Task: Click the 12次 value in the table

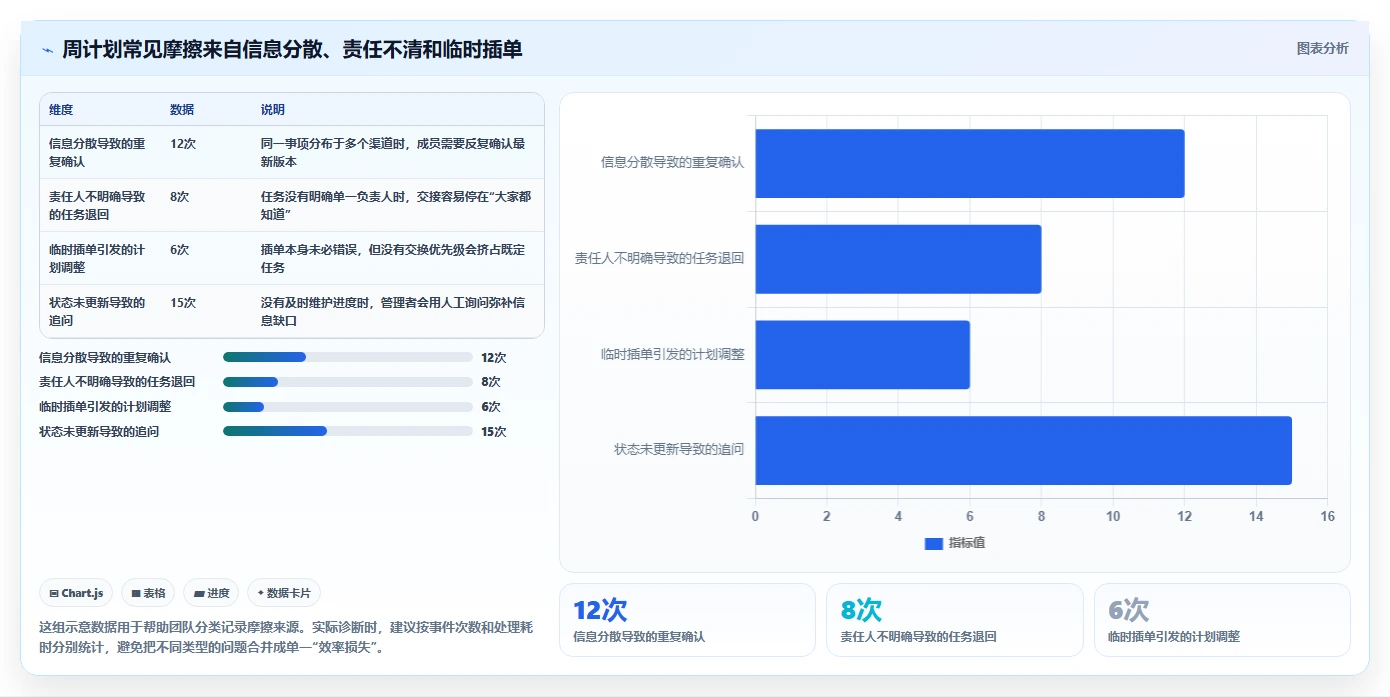Action: point(183,143)
